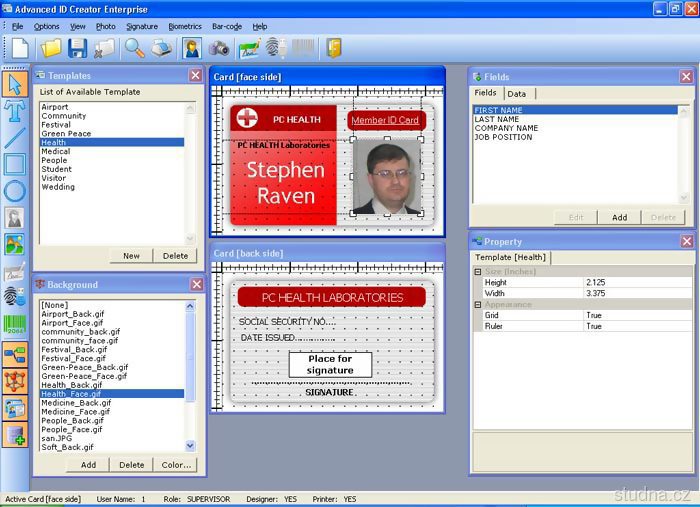Screen dimensions: 700x507
Task: Click New button in Templates panel
Action: (x=131, y=256)
